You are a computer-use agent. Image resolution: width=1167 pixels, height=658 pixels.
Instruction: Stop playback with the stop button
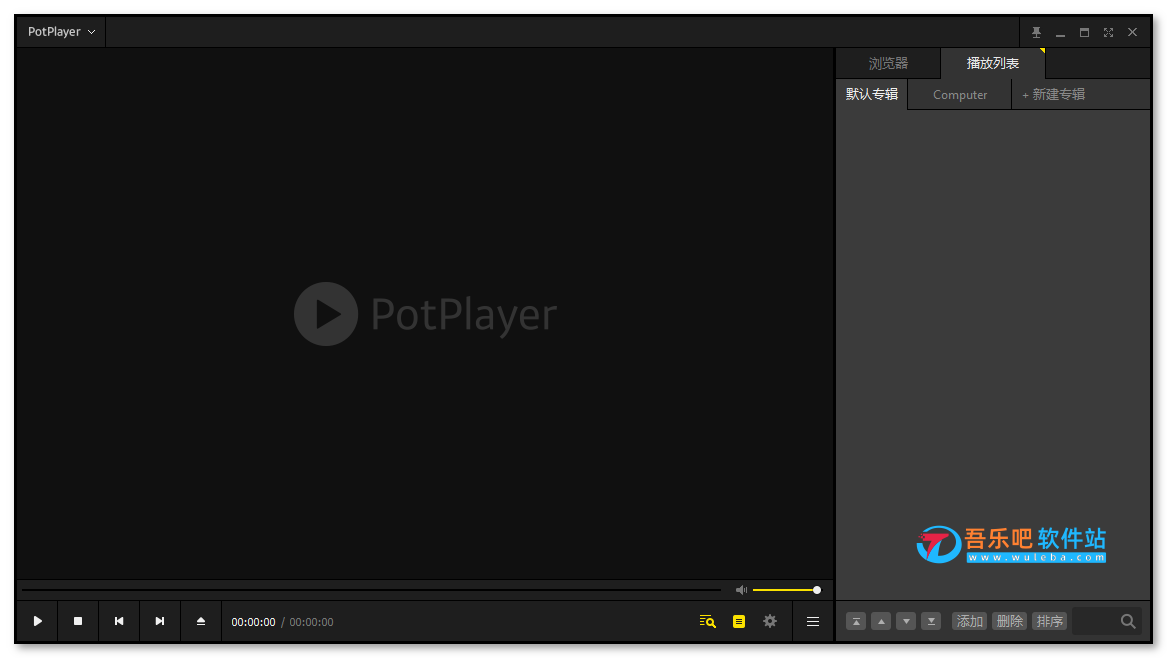click(78, 622)
